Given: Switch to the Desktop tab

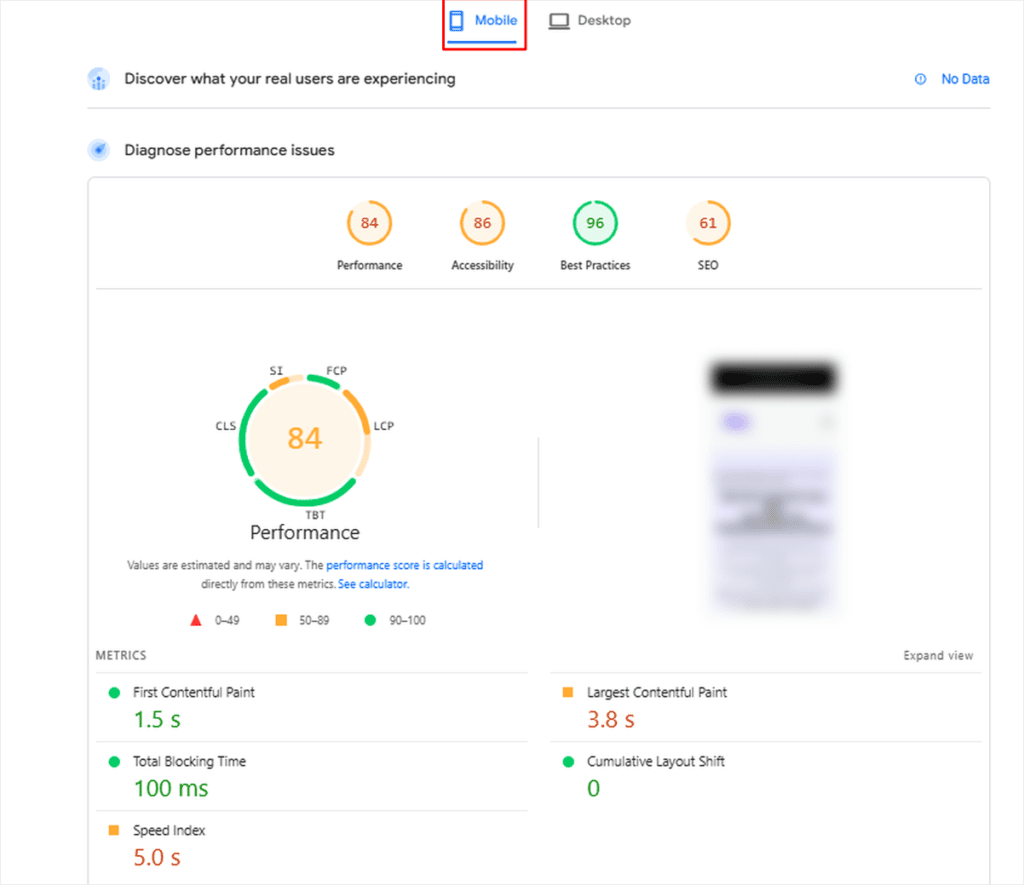Looking at the screenshot, I should tap(590, 21).
